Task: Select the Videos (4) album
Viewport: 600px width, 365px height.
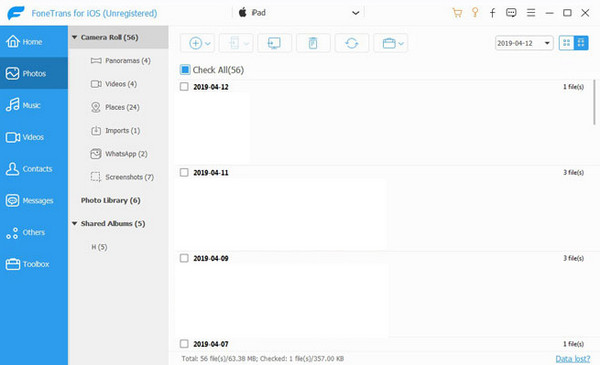Action: 114,84
